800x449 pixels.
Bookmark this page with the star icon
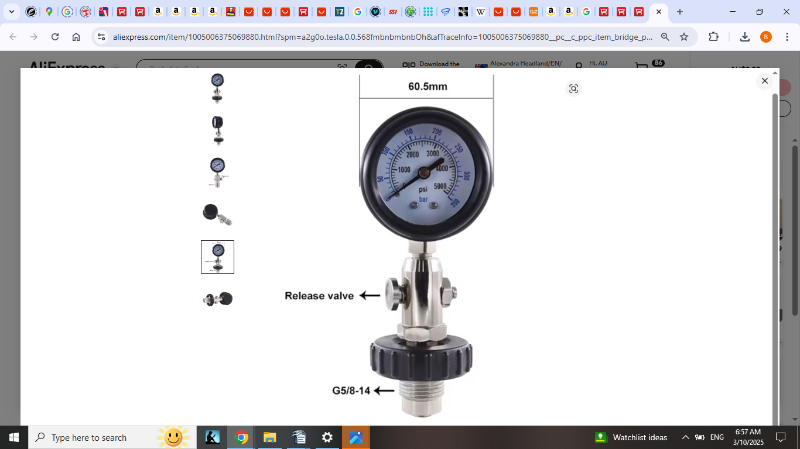point(684,37)
